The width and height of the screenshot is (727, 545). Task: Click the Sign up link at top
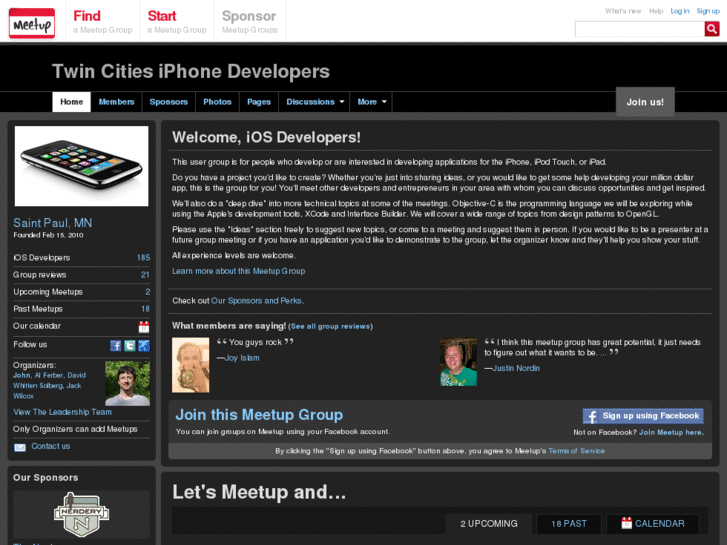[708, 11]
